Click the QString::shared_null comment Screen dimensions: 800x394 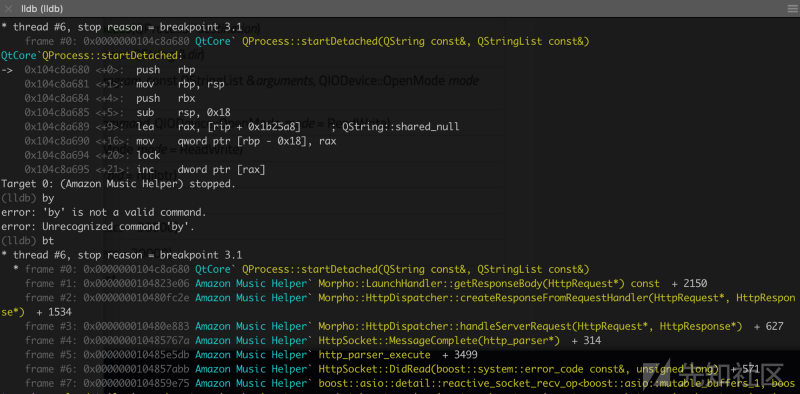(395, 127)
